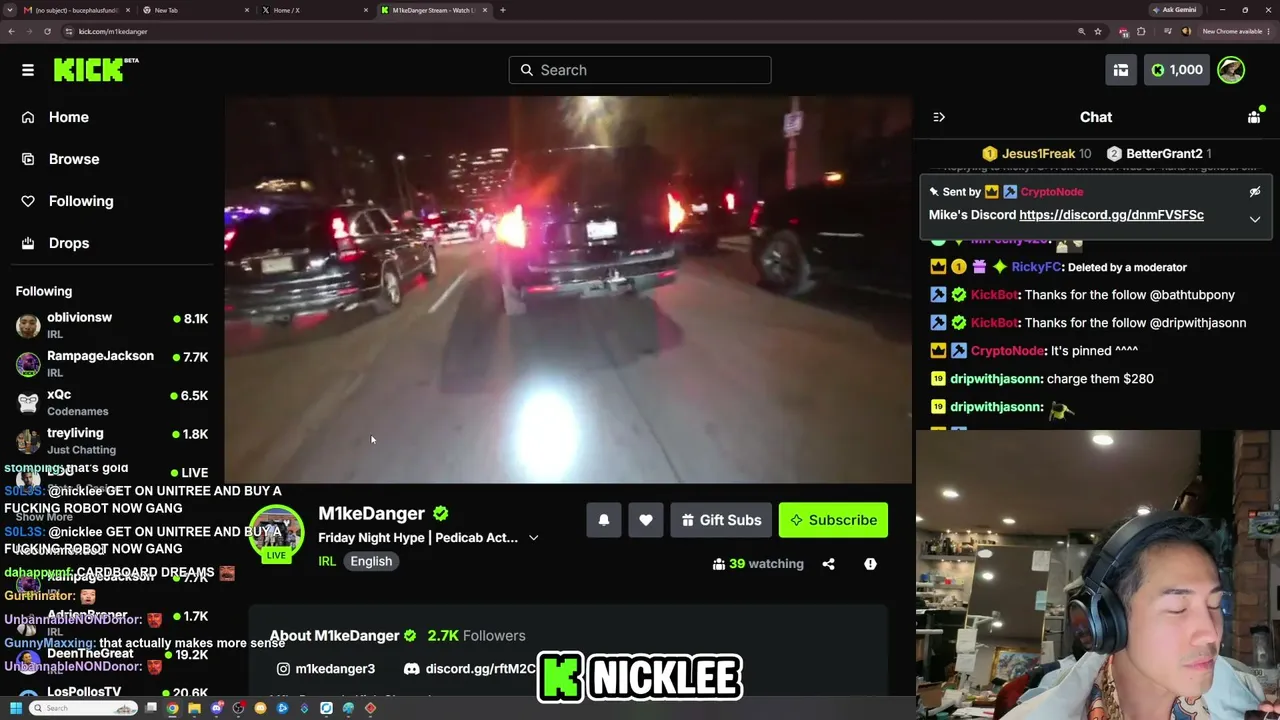Open the hamburger sidebar menu
The width and height of the screenshot is (1280, 720).
point(28,70)
